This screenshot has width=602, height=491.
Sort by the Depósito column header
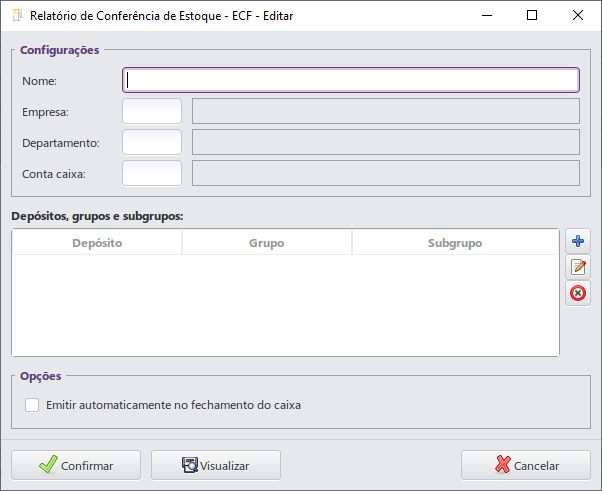point(97,243)
